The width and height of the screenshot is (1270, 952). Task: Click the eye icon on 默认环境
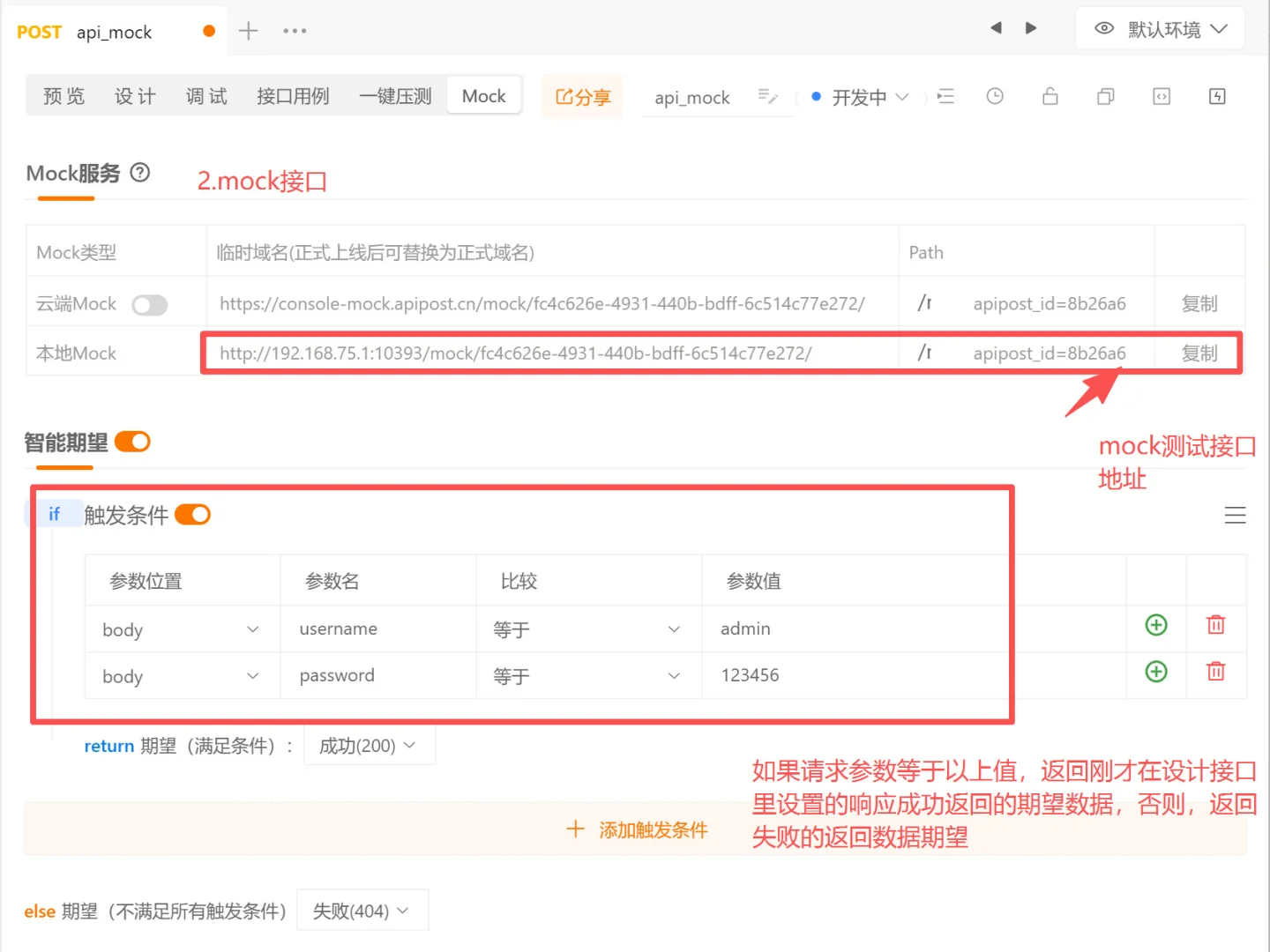[x=1104, y=28]
